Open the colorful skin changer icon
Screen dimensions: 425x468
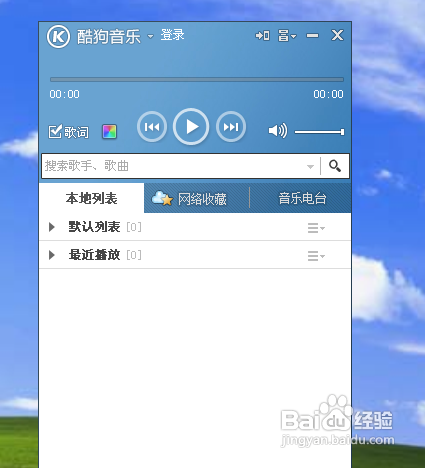point(109,132)
